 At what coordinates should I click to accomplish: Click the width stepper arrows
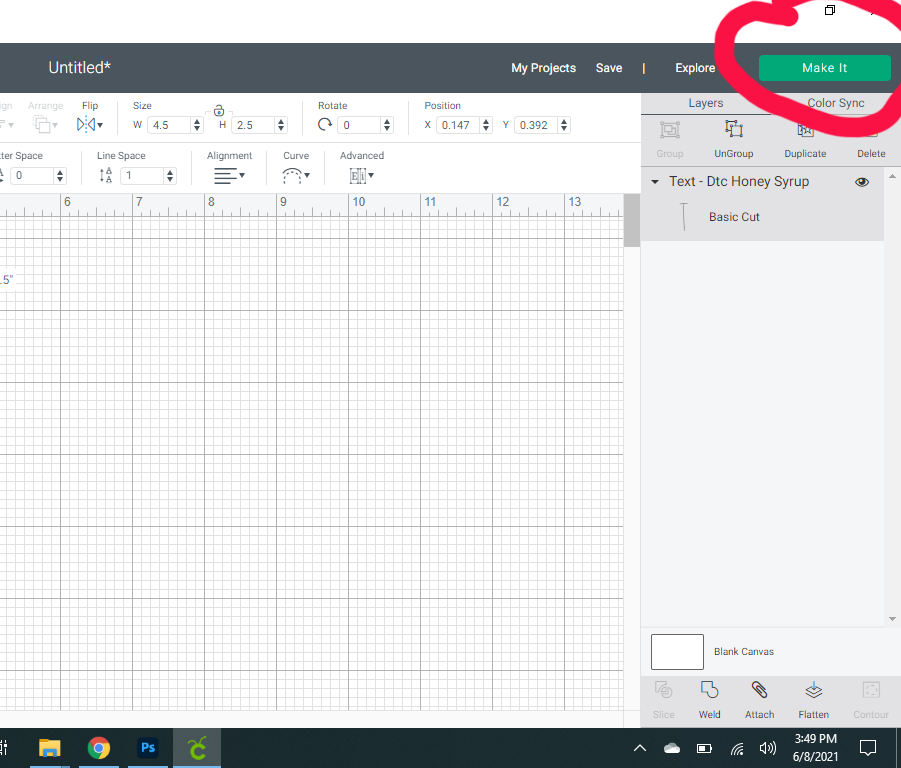pos(197,125)
